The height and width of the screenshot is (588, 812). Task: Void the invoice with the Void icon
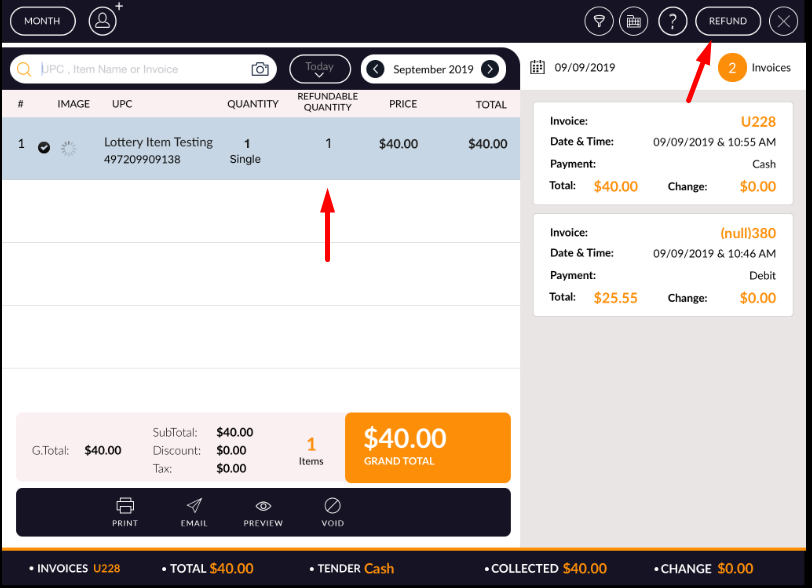(x=333, y=511)
